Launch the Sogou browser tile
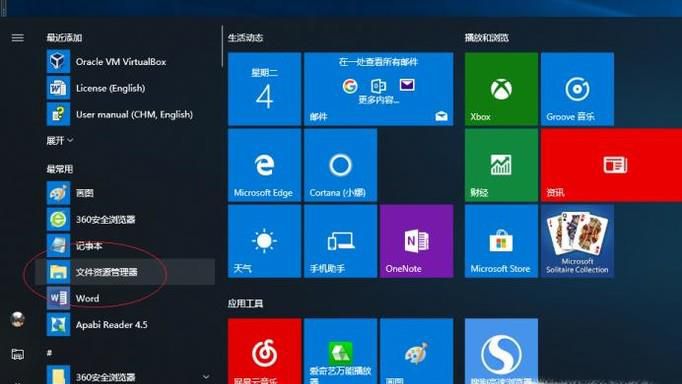Viewport: 682px width, 384px height. click(501, 351)
